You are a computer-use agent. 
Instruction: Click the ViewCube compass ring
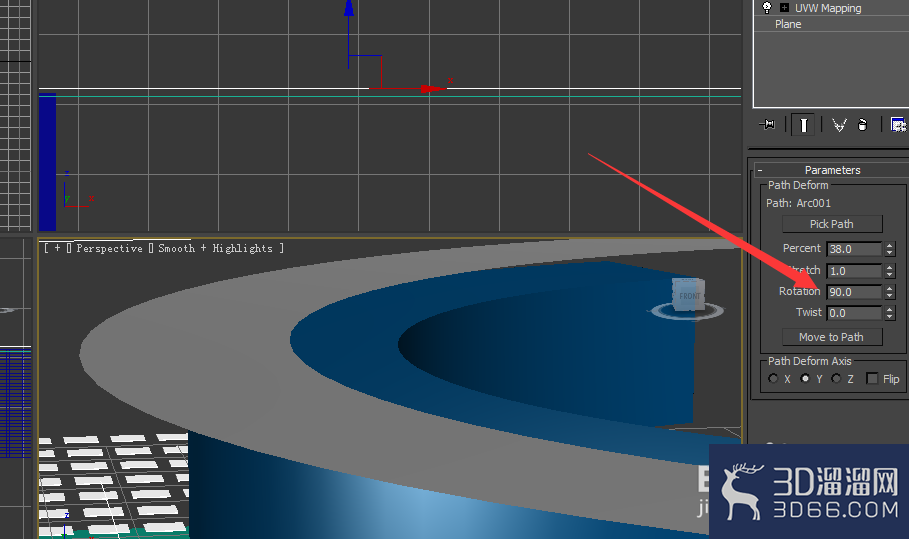[688, 313]
